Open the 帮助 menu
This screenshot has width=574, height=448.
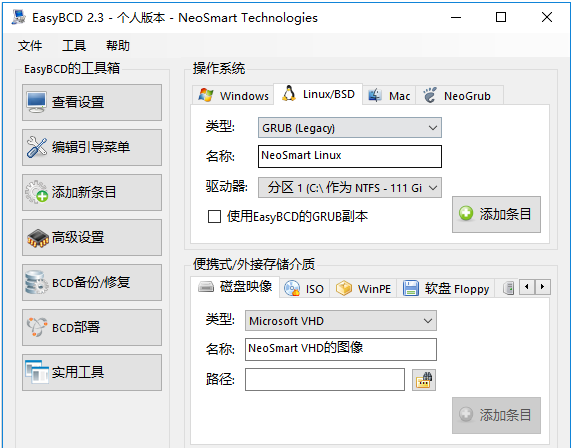click(118, 46)
